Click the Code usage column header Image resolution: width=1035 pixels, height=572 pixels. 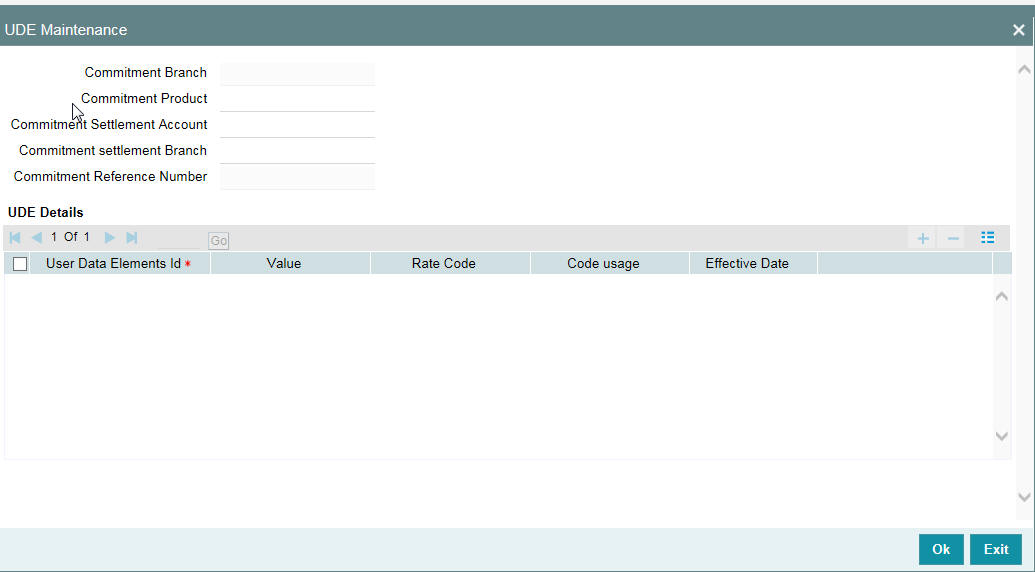[x=610, y=263]
